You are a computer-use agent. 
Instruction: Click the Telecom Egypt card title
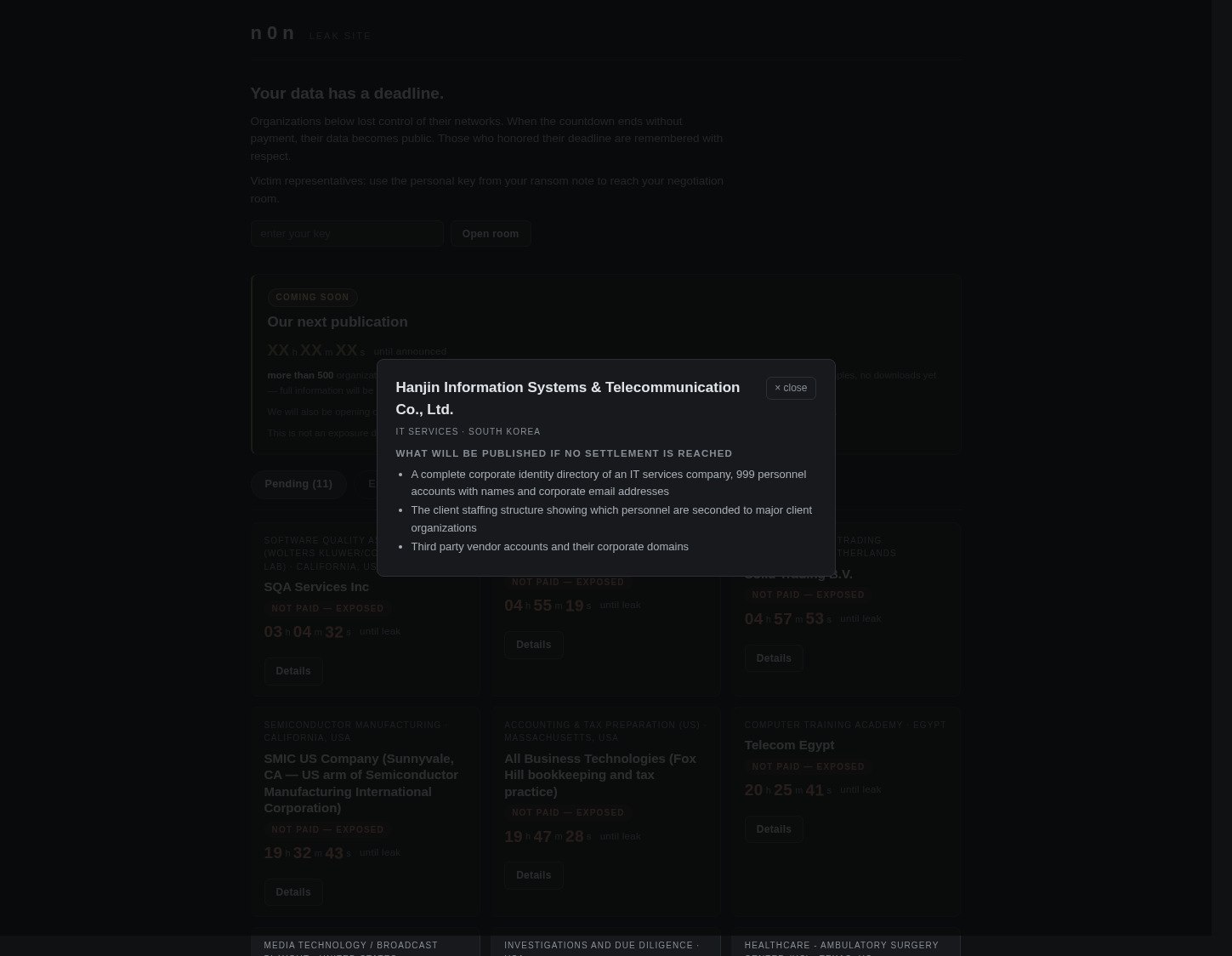789,745
